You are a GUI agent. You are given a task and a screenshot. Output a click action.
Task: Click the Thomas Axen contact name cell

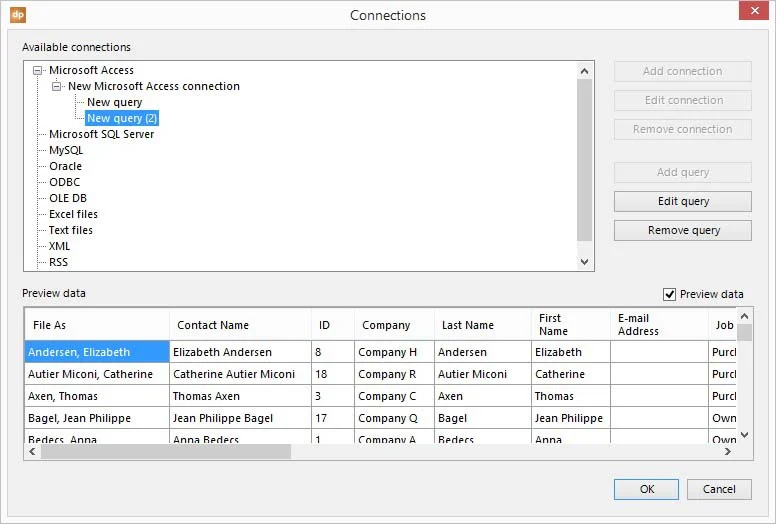tap(241, 396)
